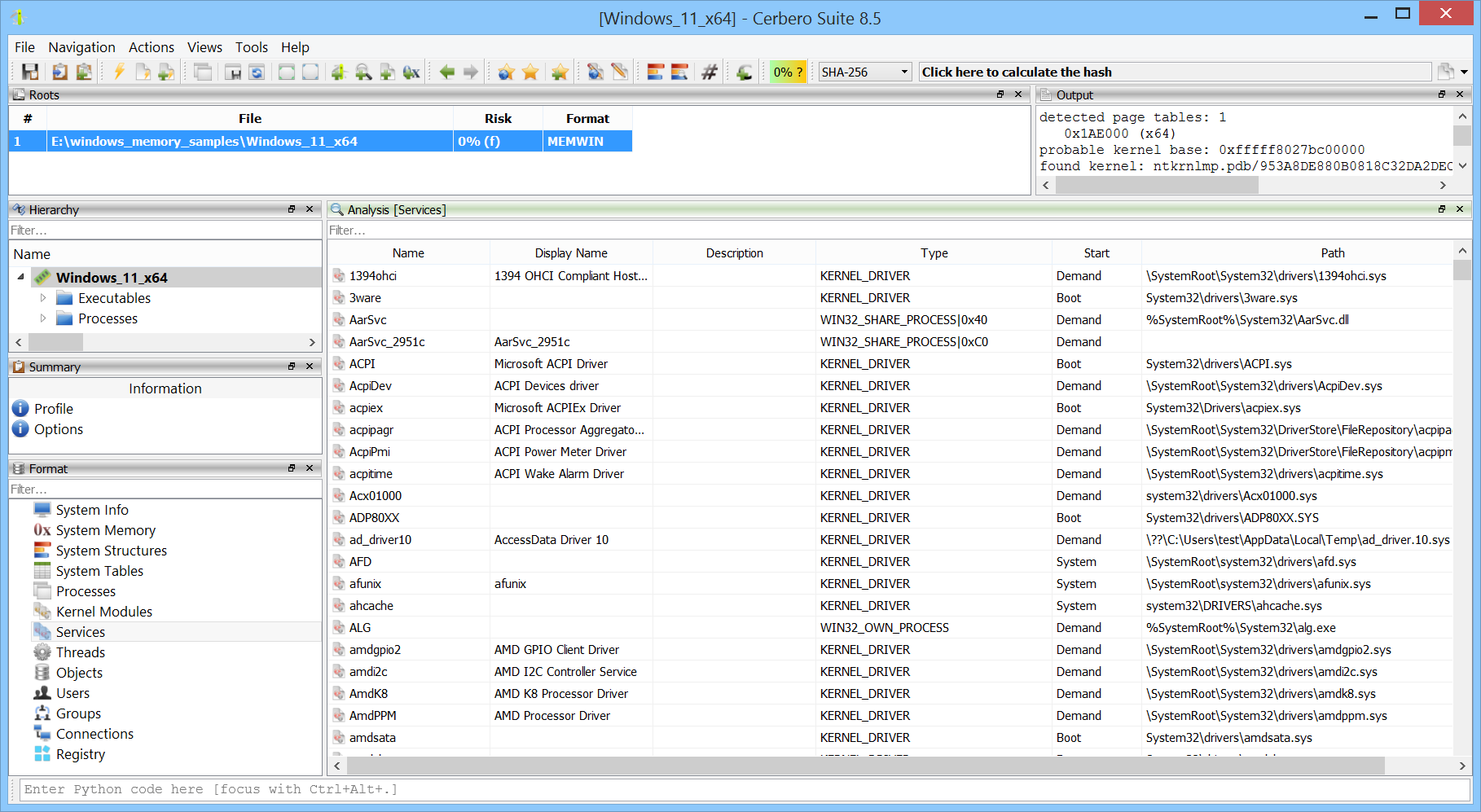
Task: Float the Summary panel
Action: pos(292,366)
